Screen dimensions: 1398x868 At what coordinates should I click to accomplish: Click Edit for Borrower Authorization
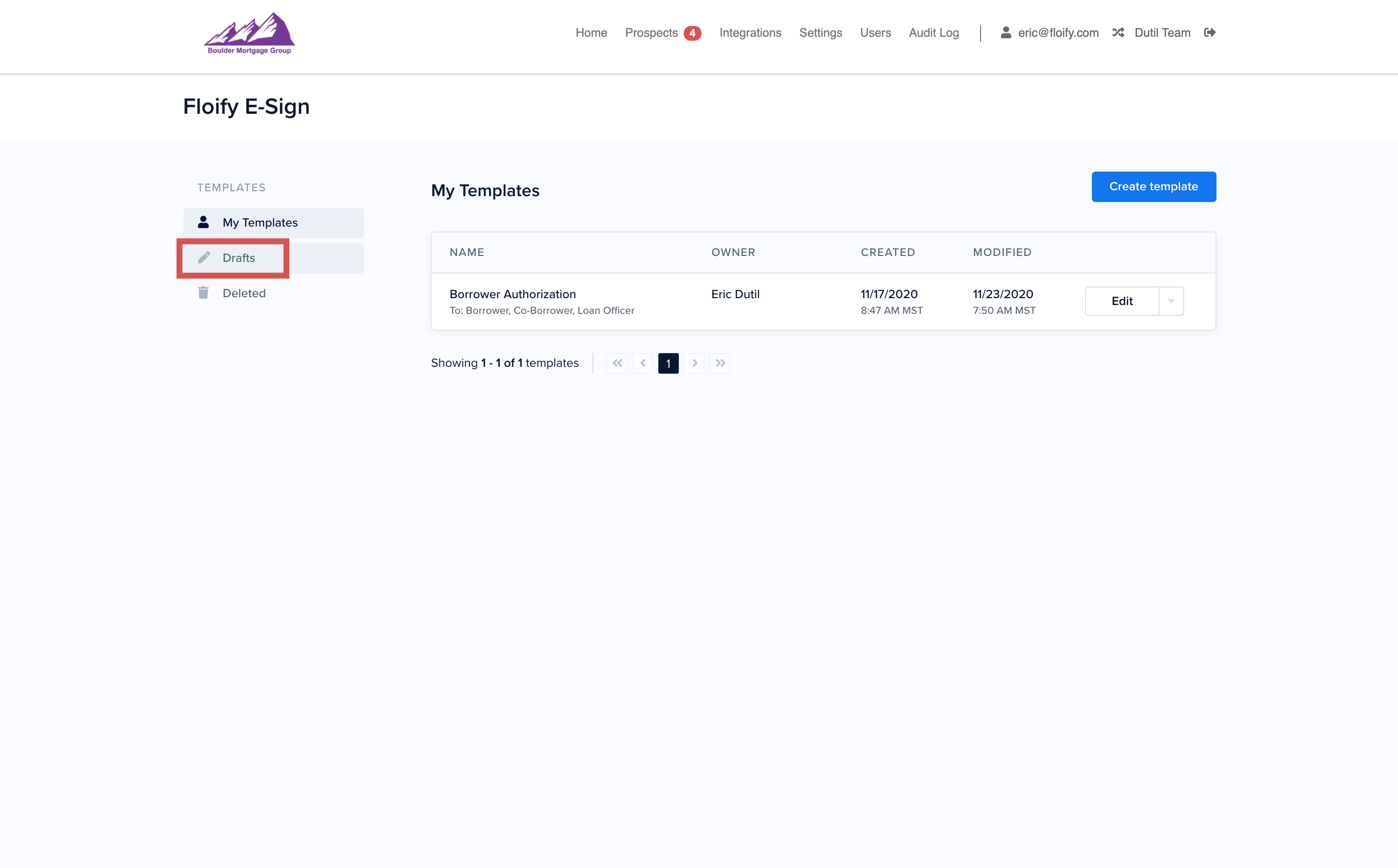(1122, 301)
